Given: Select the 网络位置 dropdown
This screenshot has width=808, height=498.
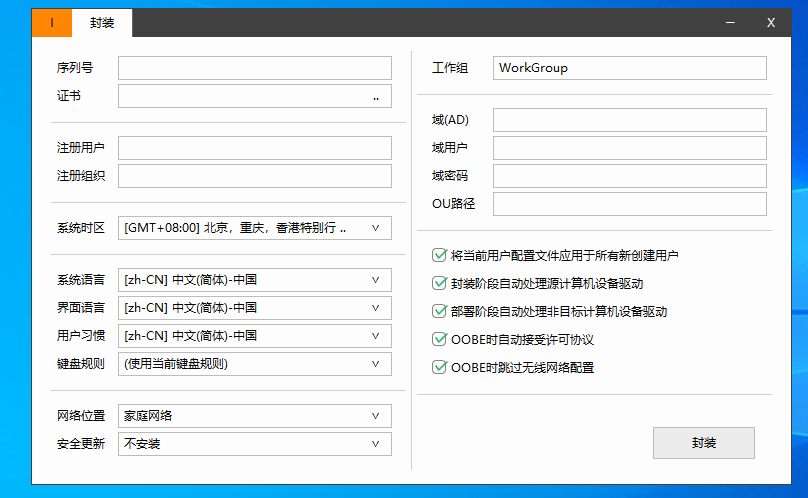Looking at the screenshot, I should [x=254, y=416].
